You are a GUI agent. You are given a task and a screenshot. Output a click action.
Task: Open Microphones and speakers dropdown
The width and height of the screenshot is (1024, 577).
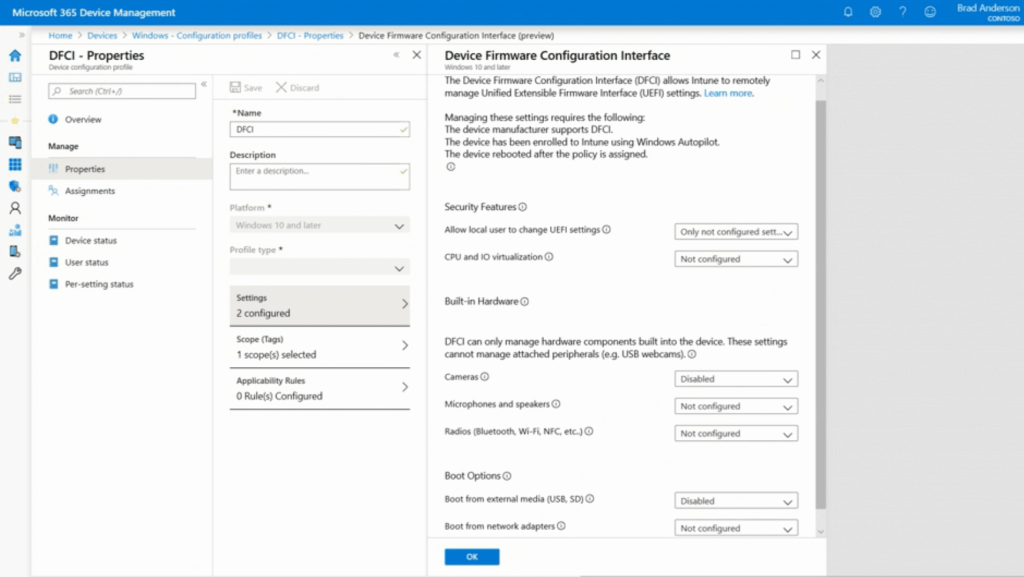(736, 406)
